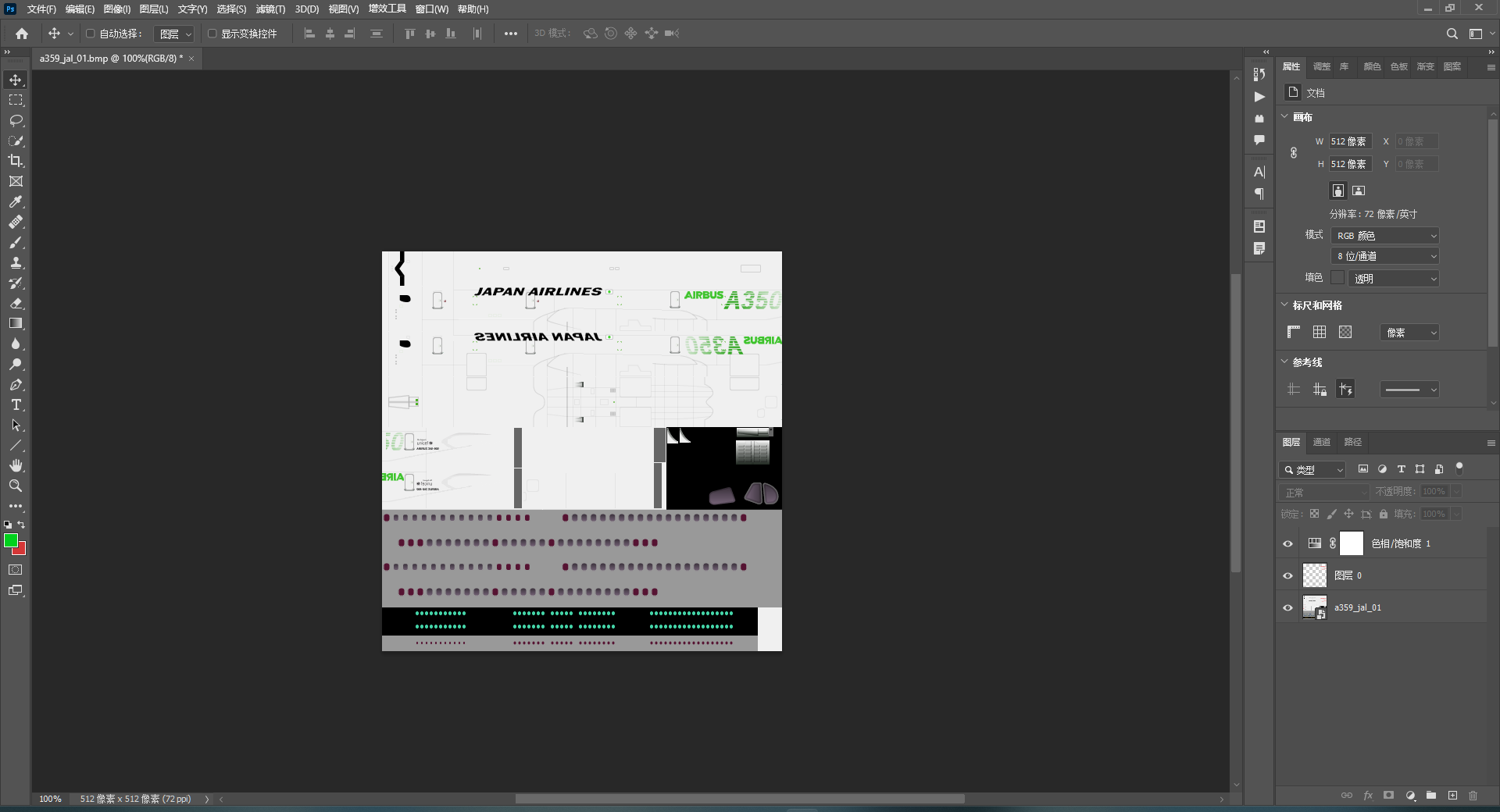Click the delete layer trash icon

1473,796
